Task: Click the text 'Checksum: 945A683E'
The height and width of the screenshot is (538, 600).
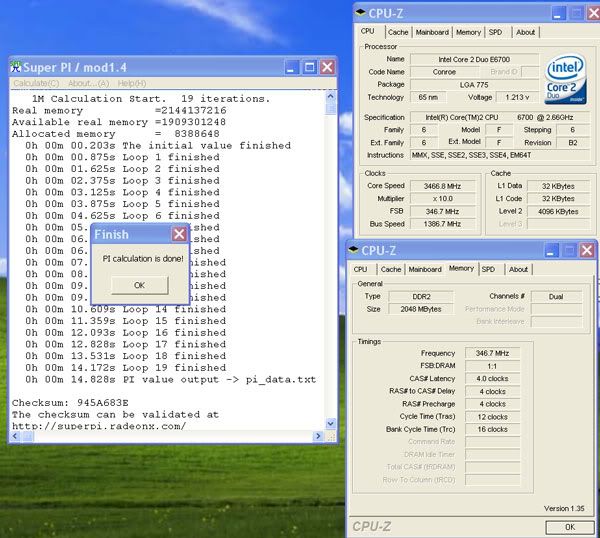Action: pyautogui.click(x=70, y=403)
